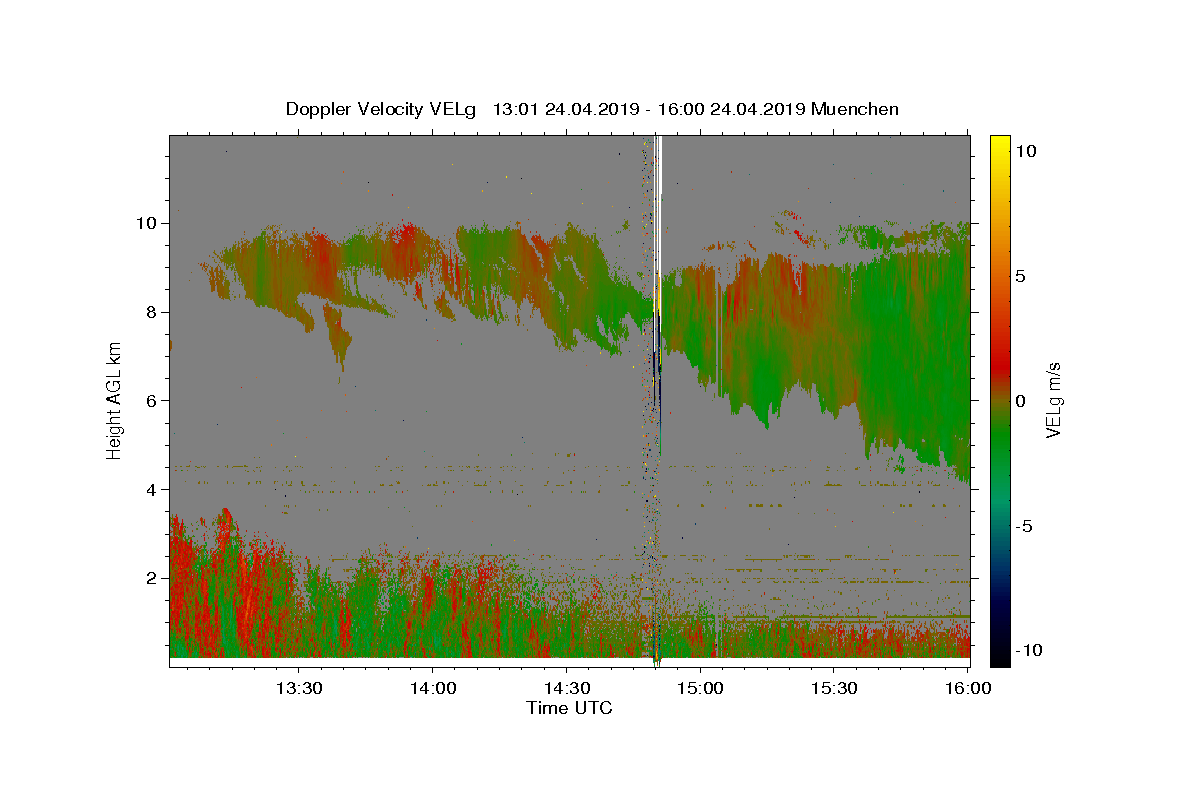Click the colorbar value label -10
1200x800 pixels.
(x=1030, y=650)
